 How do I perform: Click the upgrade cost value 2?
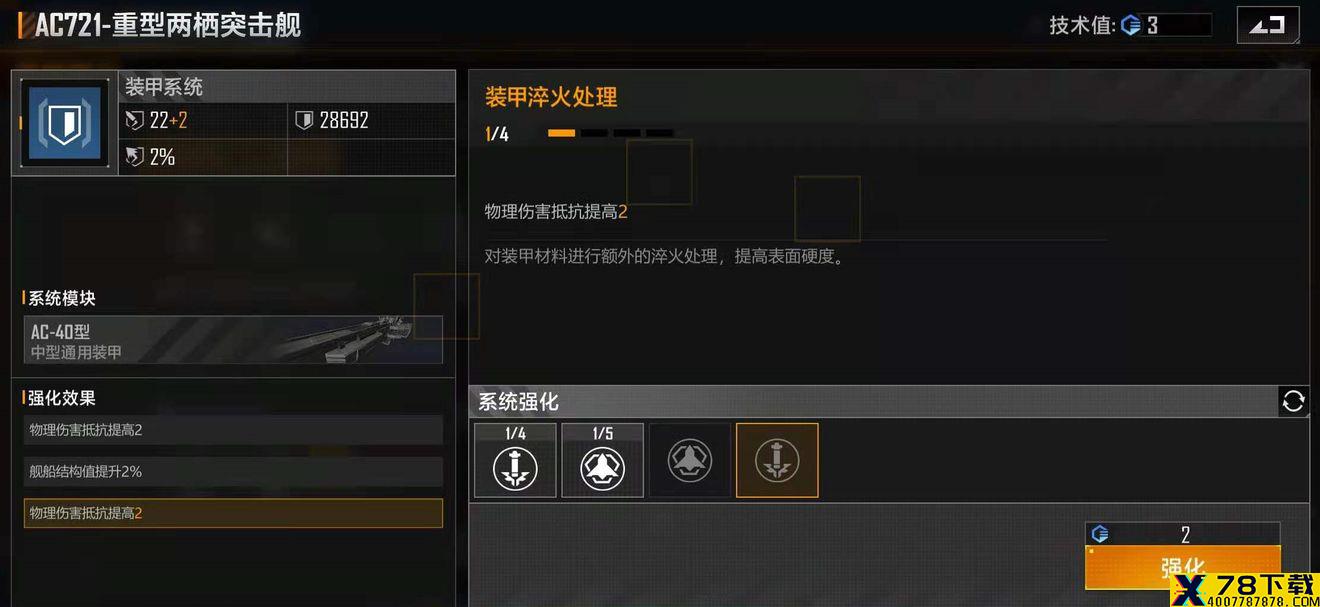tap(1185, 535)
